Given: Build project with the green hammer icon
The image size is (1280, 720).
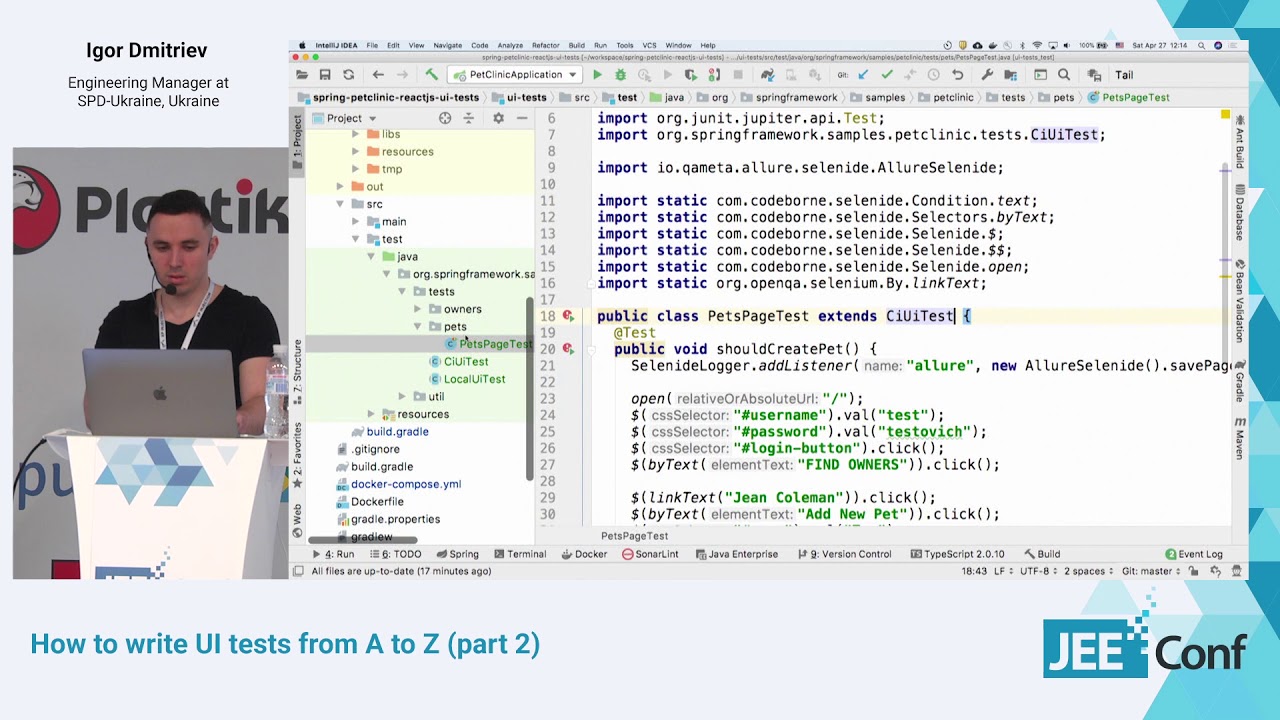Looking at the screenshot, I should click(x=431, y=75).
